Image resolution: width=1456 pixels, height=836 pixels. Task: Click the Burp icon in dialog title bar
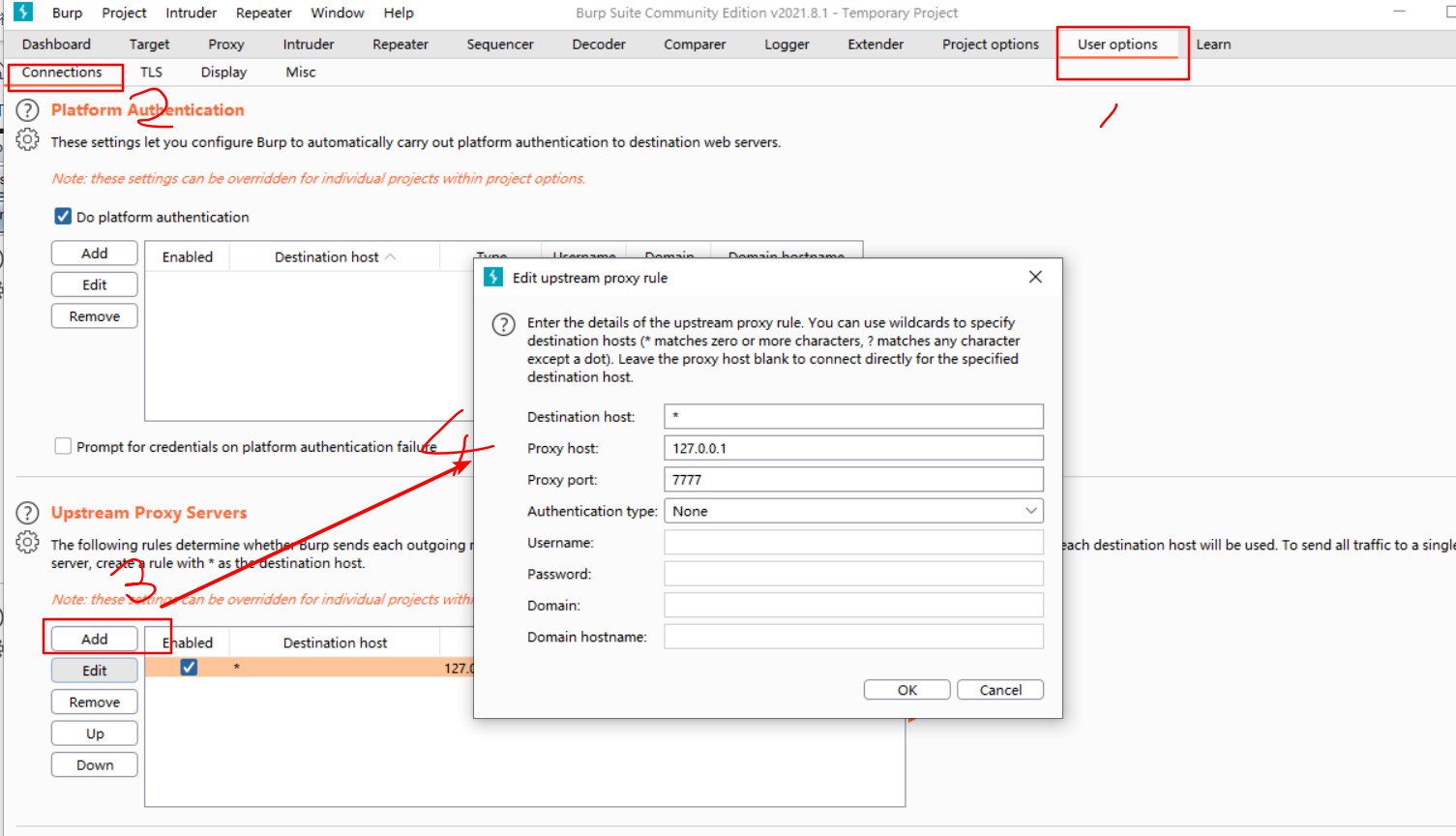tap(493, 278)
